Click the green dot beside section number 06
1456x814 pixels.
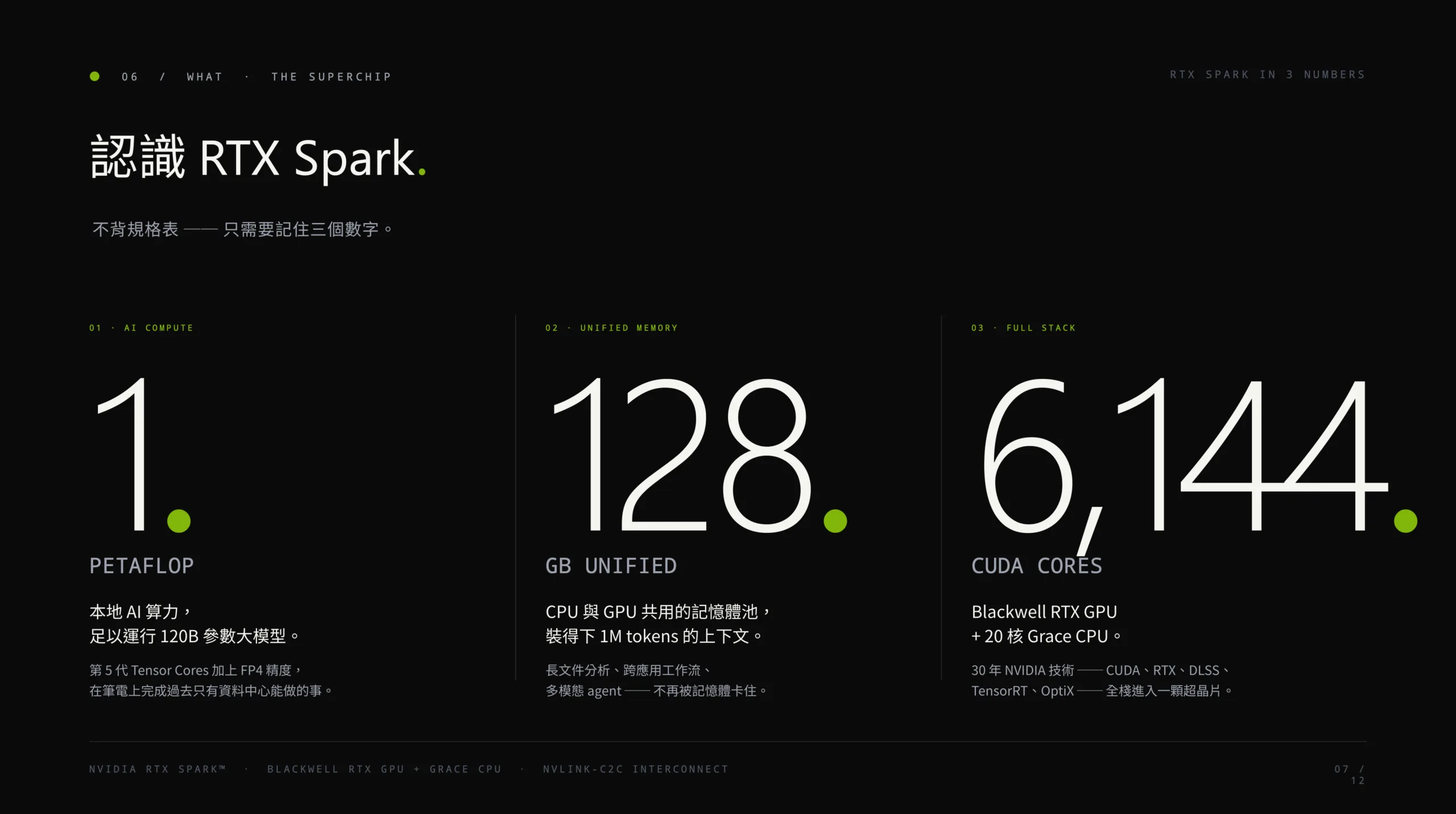[x=95, y=76]
